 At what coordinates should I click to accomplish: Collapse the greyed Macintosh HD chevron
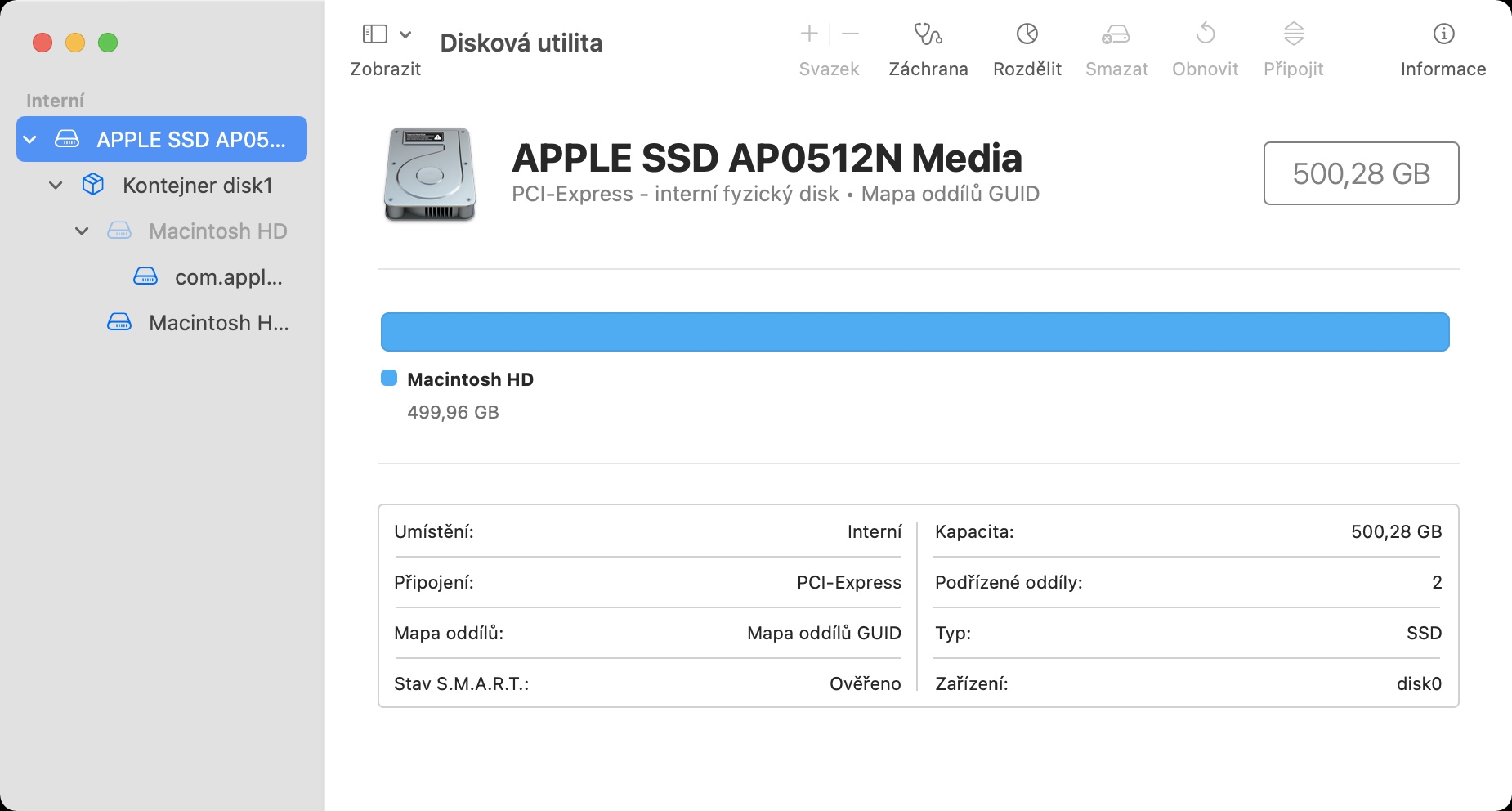coord(82,231)
